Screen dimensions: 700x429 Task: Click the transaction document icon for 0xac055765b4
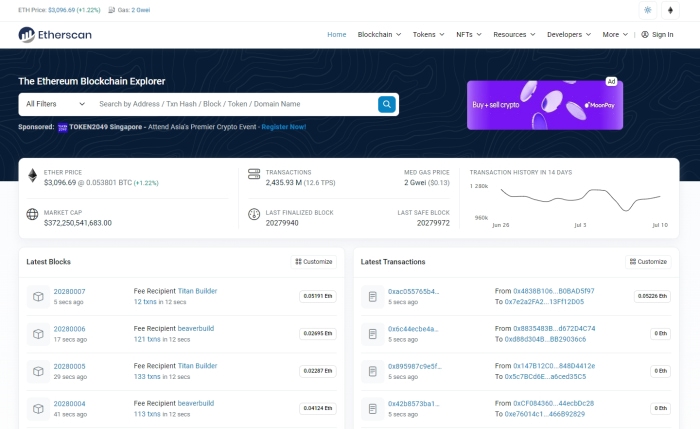[x=371, y=296]
